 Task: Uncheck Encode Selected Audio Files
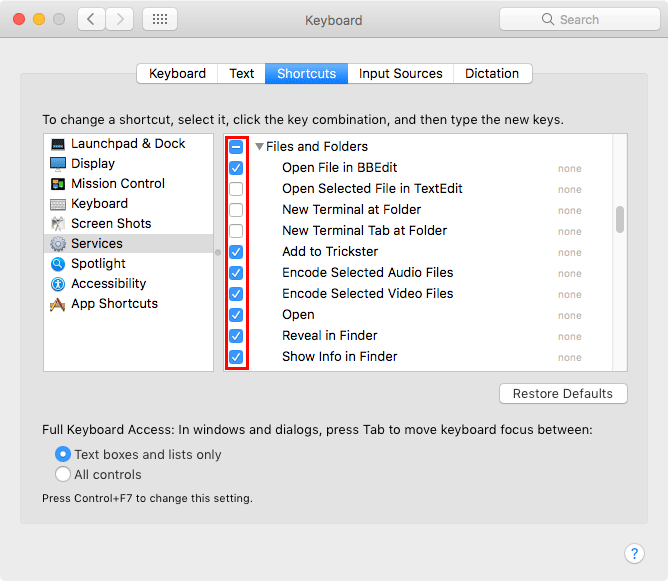236,273
